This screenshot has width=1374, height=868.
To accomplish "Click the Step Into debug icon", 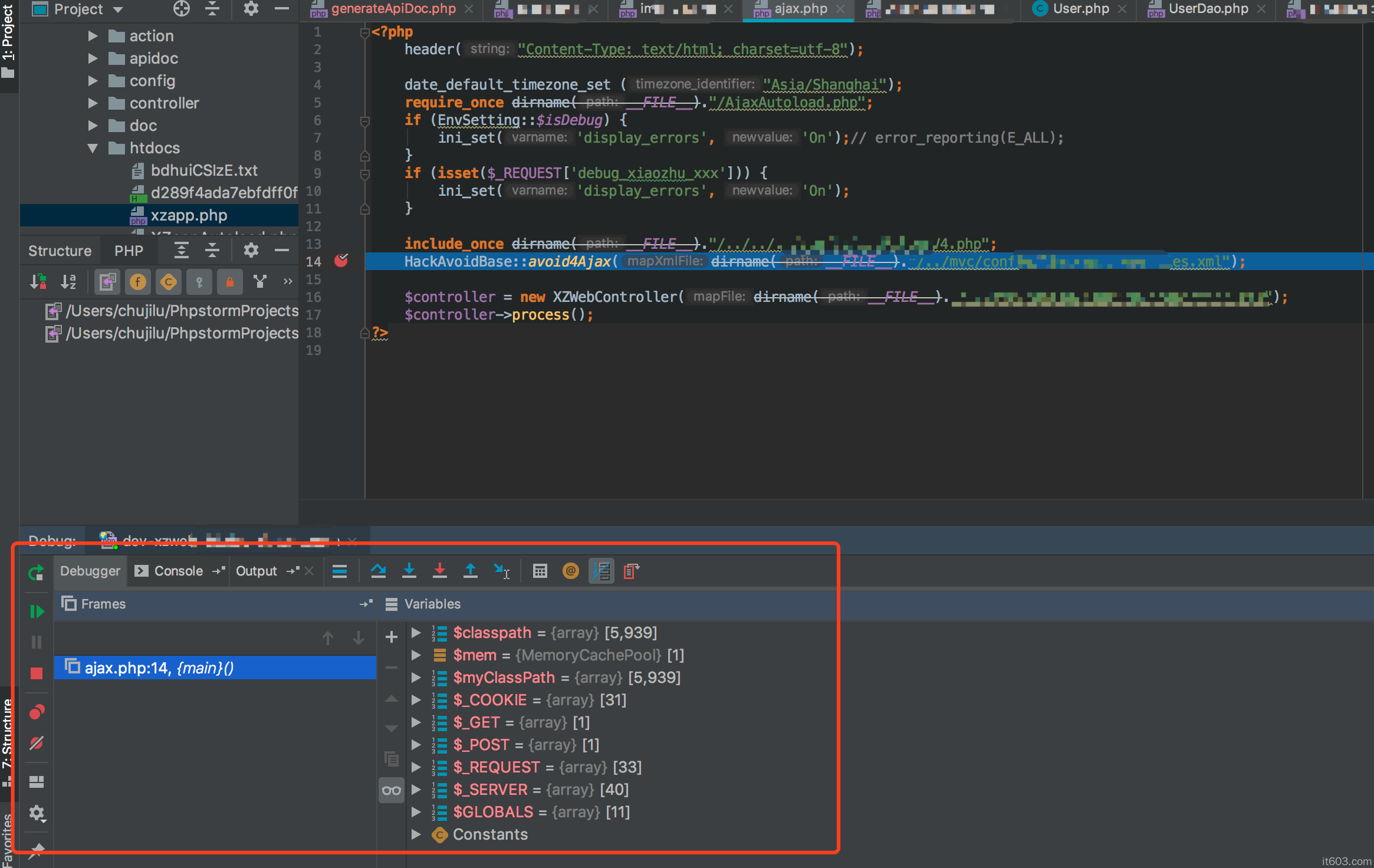I will tap(409, 571).
